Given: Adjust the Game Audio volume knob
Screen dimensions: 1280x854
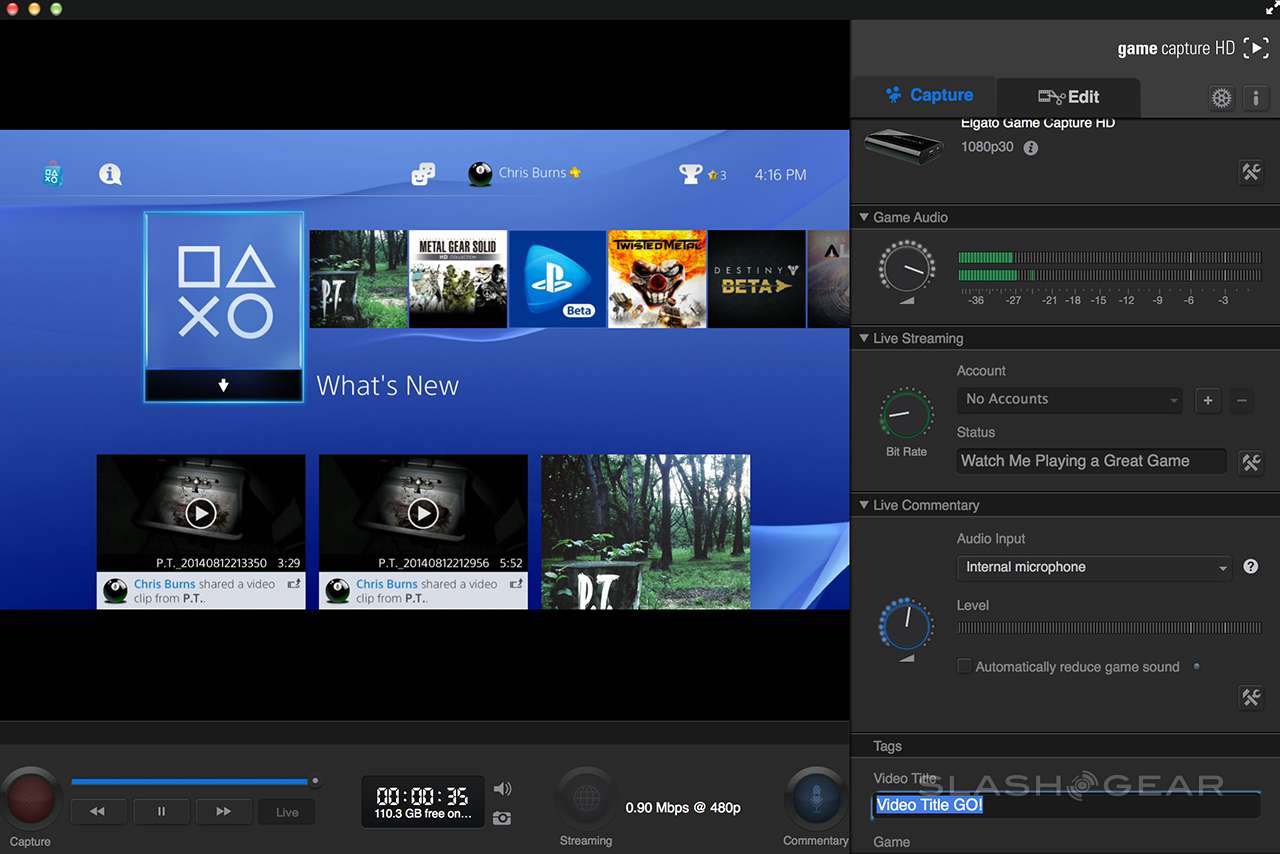Looking at the screenshot, I should coord(906,268).
